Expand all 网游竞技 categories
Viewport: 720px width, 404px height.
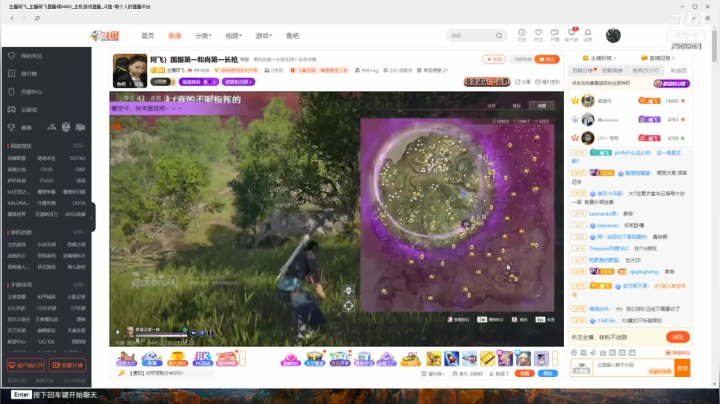[79, 146]
